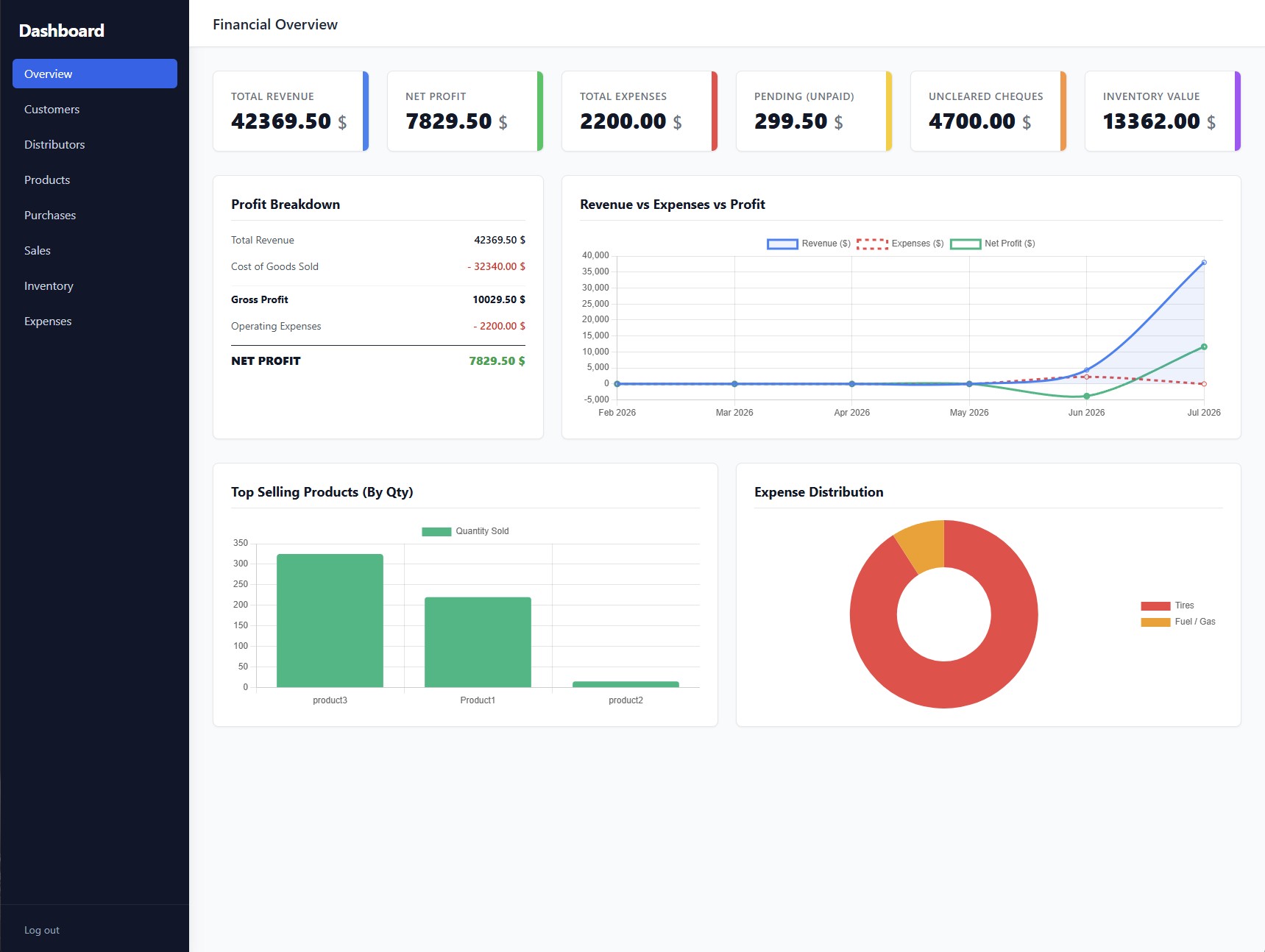This screenshot has width=1265, height=952.
Task: Select Sales from the sidebar
Action: pos(95,250)
